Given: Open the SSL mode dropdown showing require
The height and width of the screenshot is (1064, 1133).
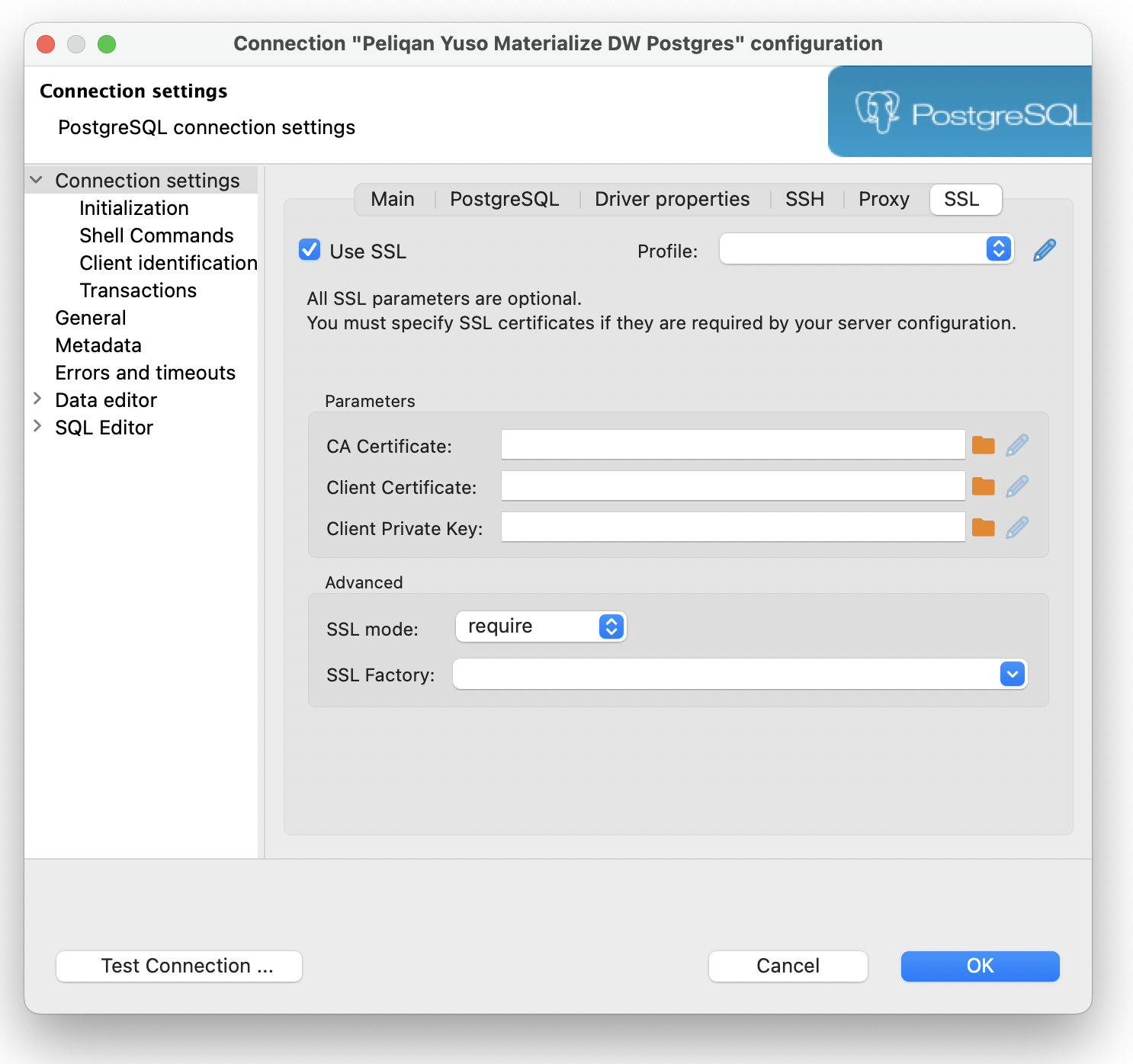Looking at the screenshot, I should [541, 627].
